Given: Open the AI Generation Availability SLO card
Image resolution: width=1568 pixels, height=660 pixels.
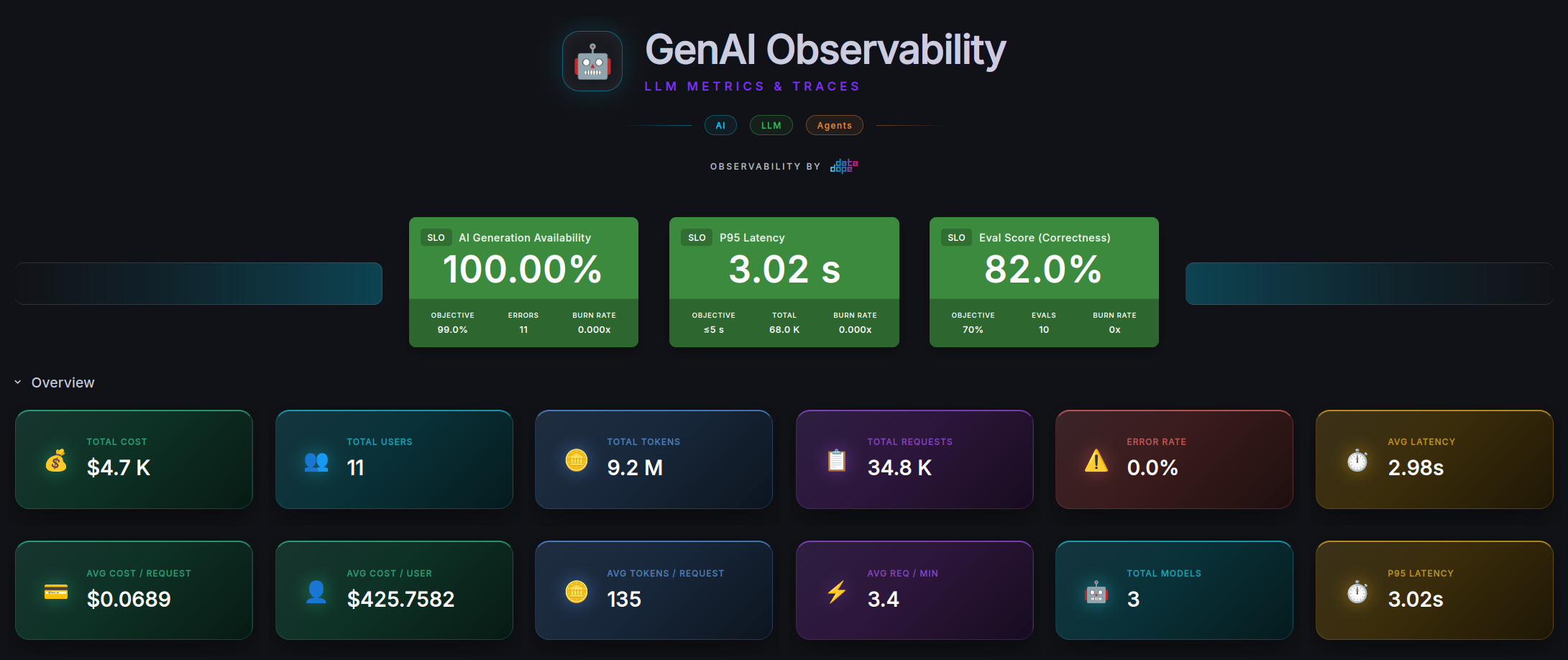Looking at the screenshot, I should 523,282.
